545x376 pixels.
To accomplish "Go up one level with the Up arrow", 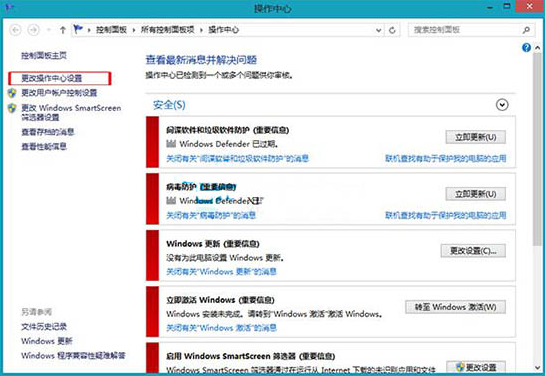I will 63,30.
